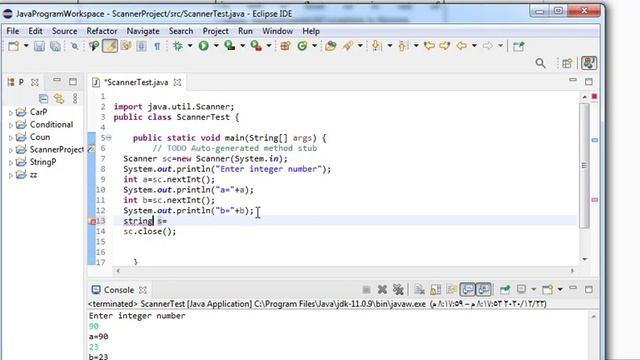Screen dimensions: 640x360
Task: Open the Back history dropdown arrow
Action: pos(474,46)
